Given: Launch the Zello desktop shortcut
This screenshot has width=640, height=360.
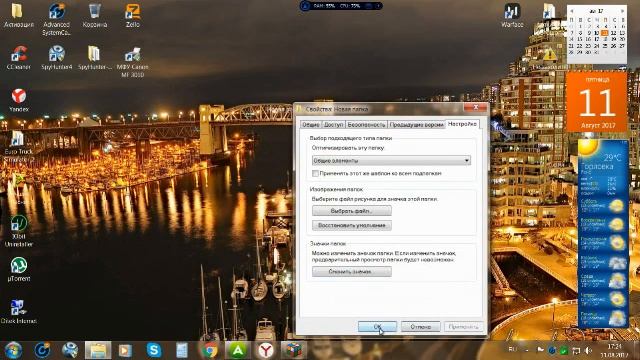Looking at the screenshot, I should coord(133,16).
